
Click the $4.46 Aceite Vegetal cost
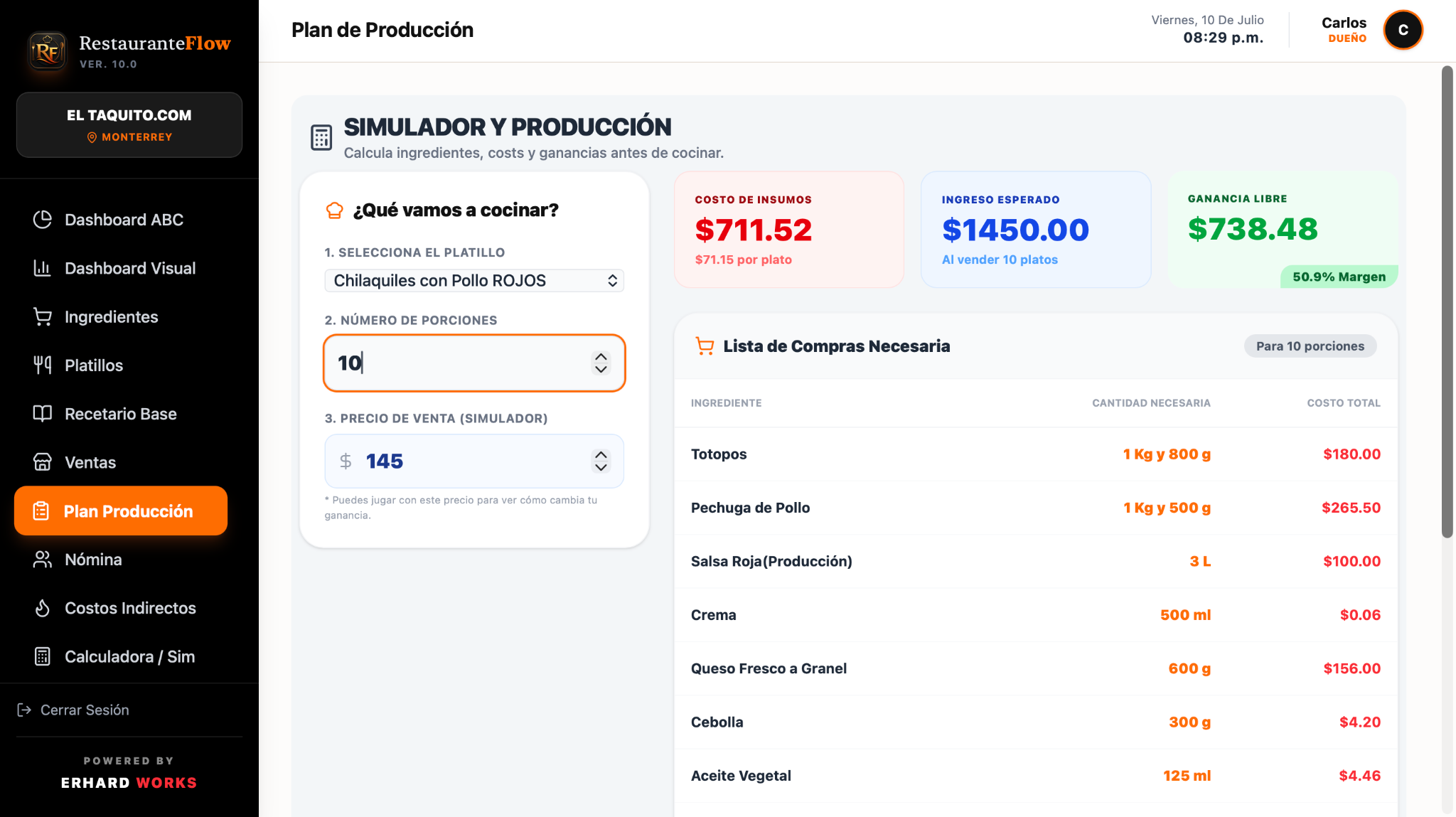point(1359,776)
